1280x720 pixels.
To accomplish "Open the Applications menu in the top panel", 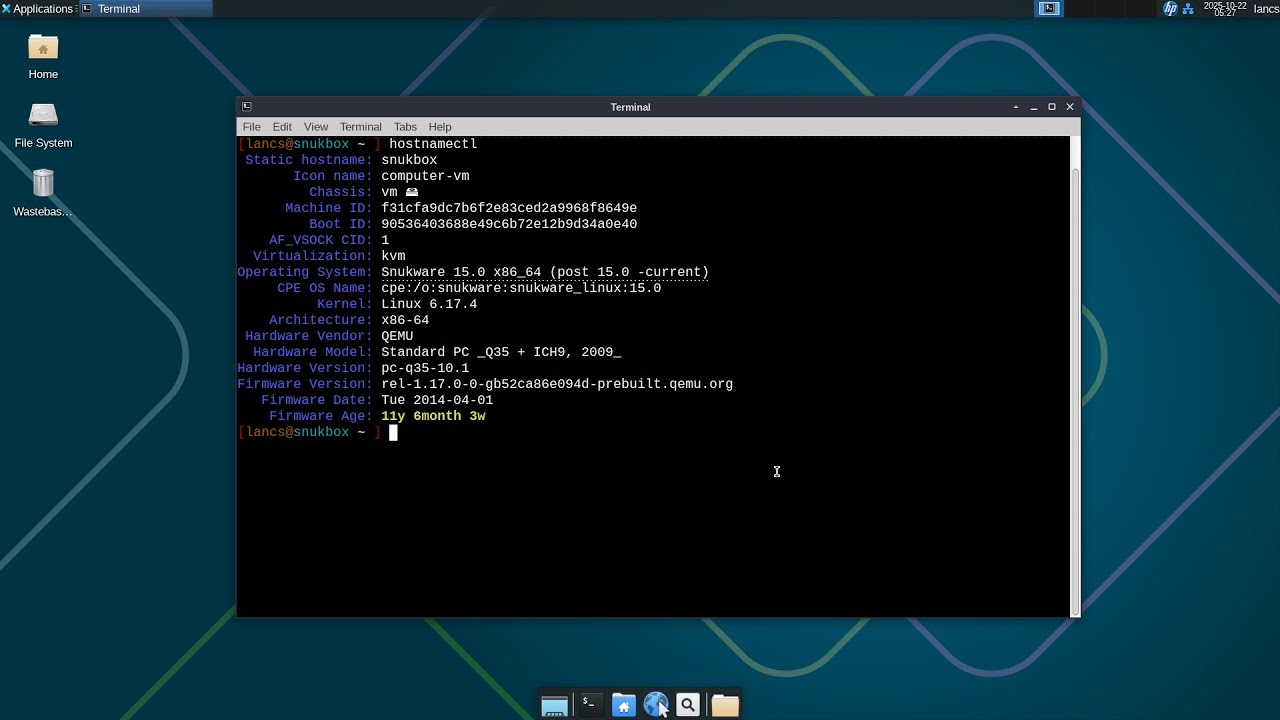I will point(37,9).
